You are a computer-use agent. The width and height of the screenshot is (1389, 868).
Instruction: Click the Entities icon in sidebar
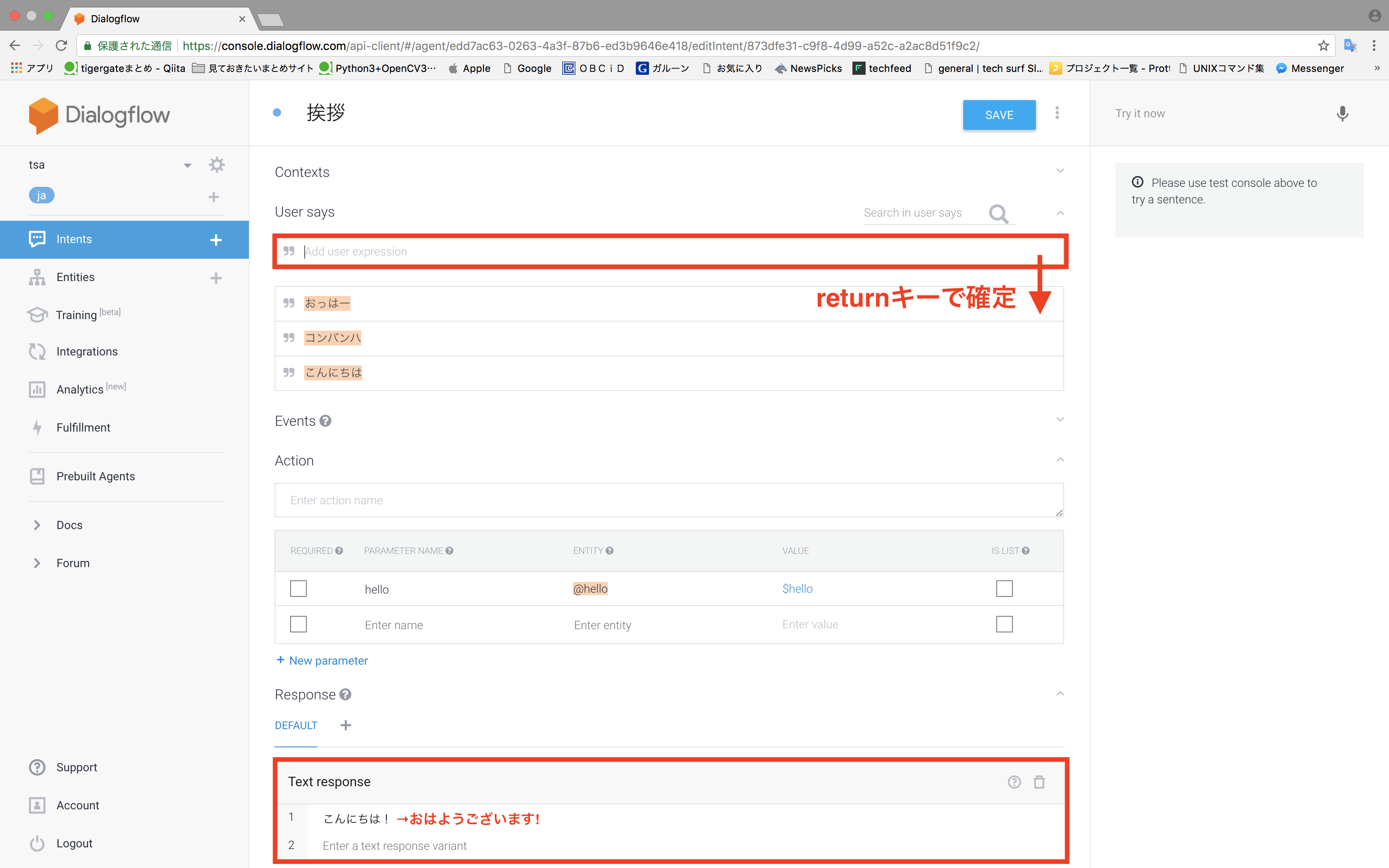click(36, 277)
